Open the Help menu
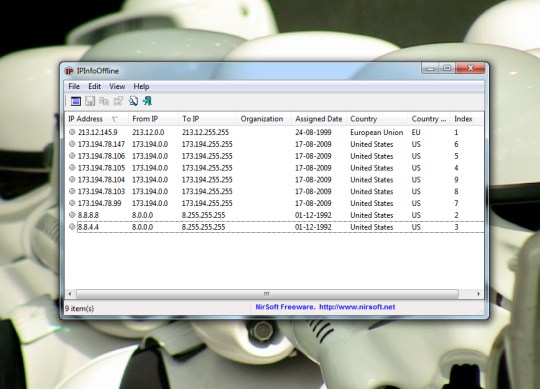This screenshot has height=389, width=540. [141, 86]
